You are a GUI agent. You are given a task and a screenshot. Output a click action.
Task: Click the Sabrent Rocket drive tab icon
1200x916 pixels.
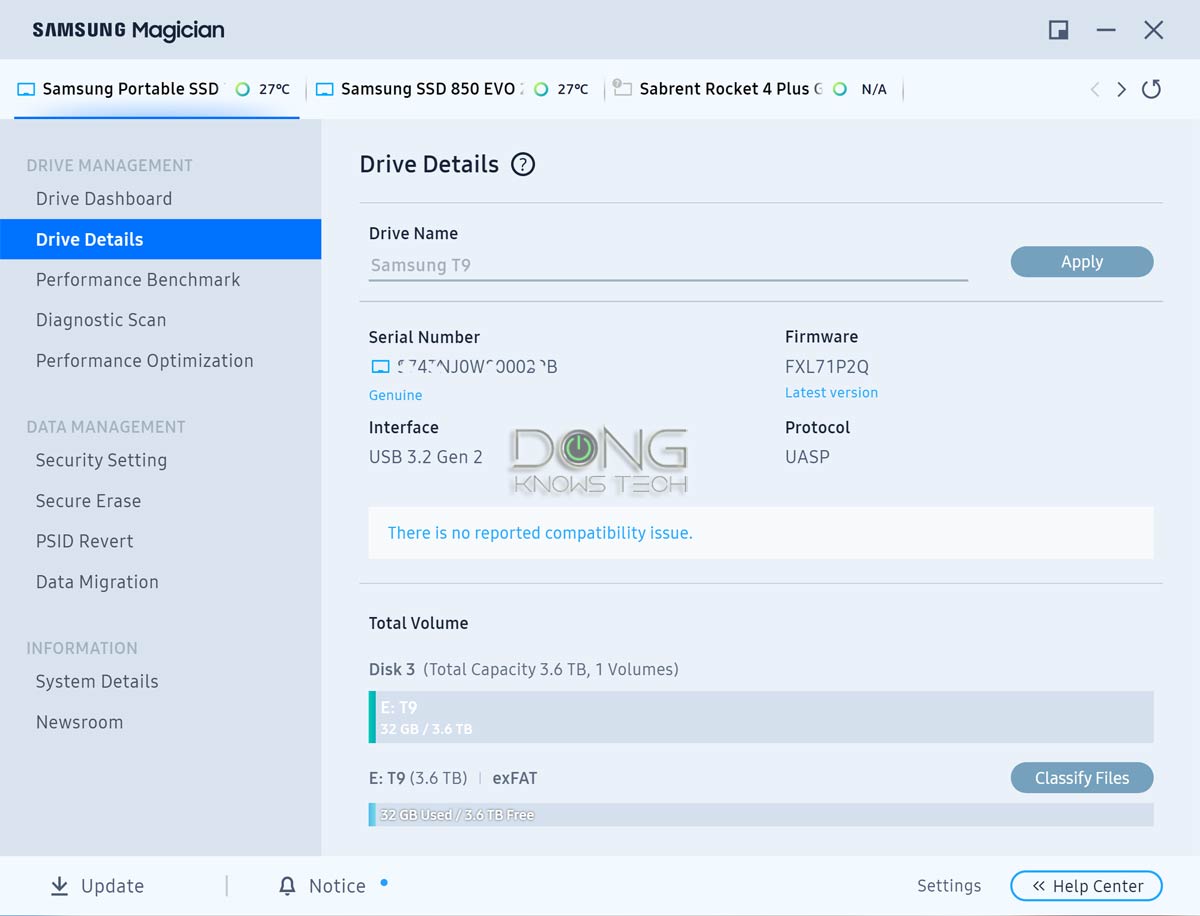click(x=622, y=88)
